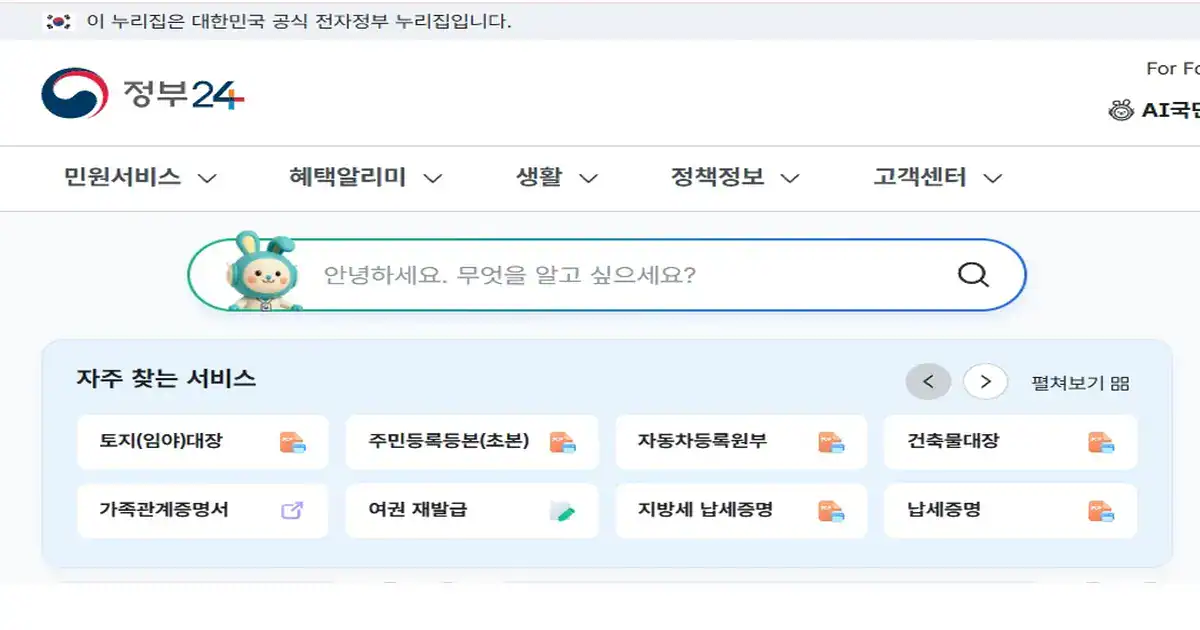This screenshot has height=630, width=1200.
Task: Click the document icon on 건축물대장
Action: 1101,442
